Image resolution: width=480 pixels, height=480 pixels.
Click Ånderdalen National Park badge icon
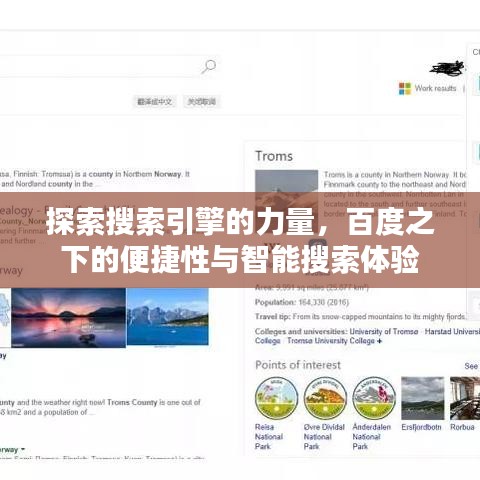click(374, 398)
